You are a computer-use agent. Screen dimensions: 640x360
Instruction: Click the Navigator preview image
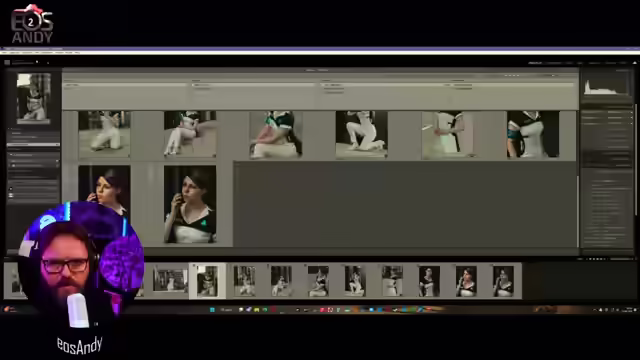point(34,98)
